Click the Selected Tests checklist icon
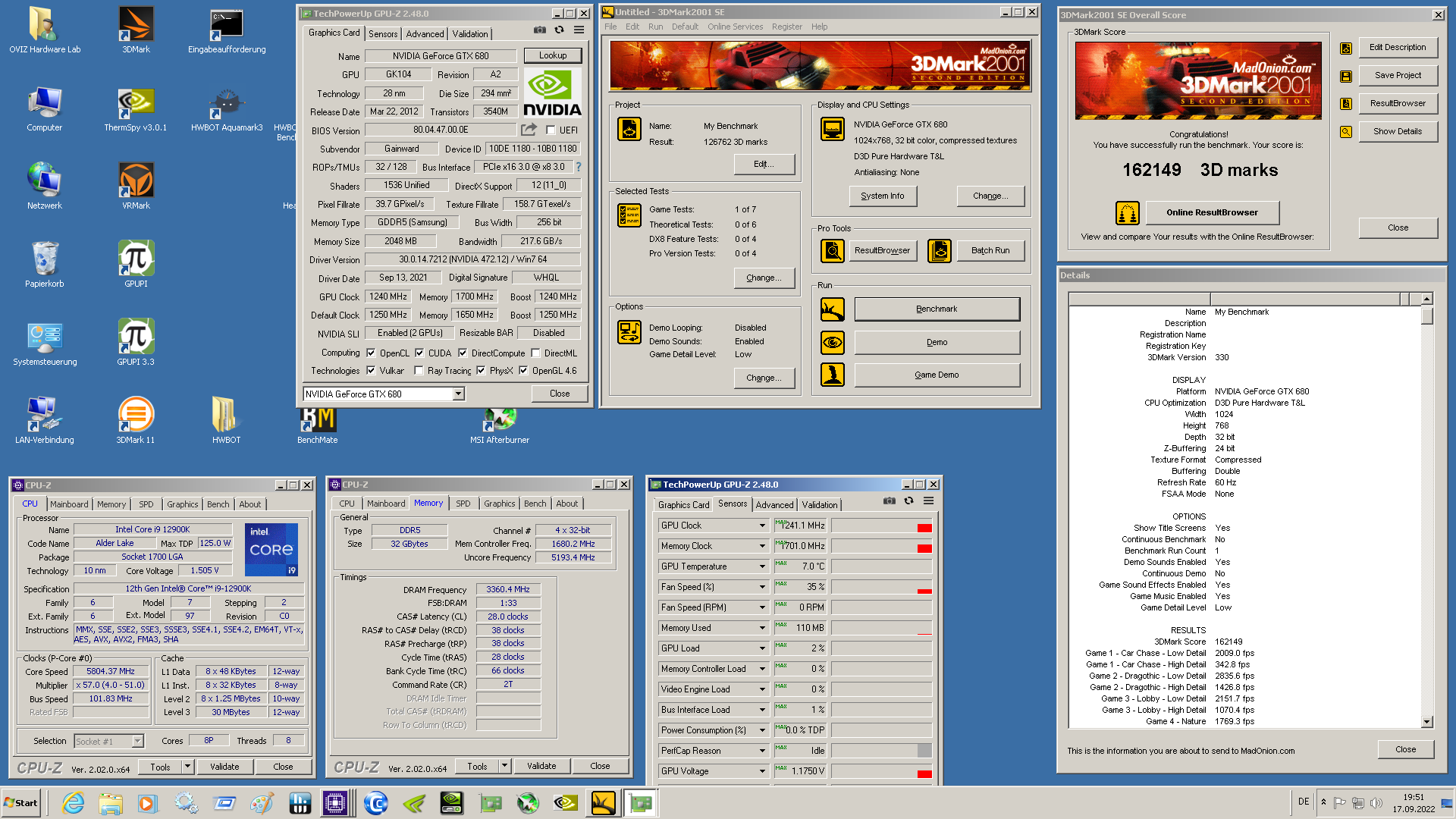The width and height of the screenshot is (1456, 819). click(629, 215)
